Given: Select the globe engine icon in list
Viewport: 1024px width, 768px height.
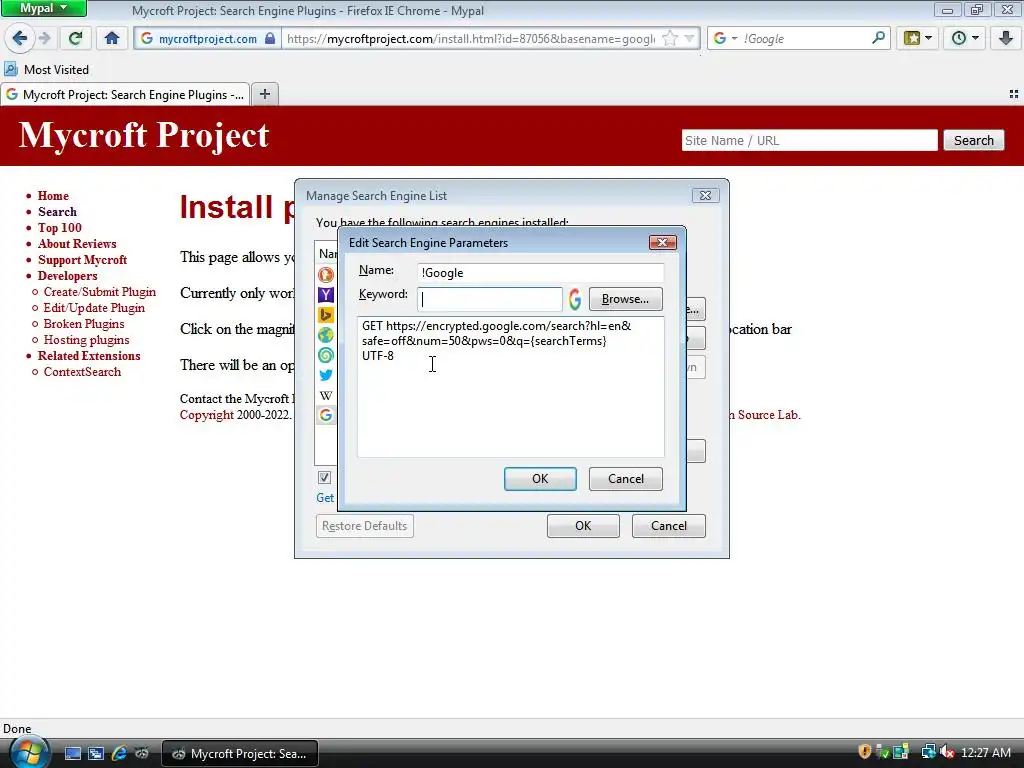Looking at the screenshot, I should pos(325,335).
